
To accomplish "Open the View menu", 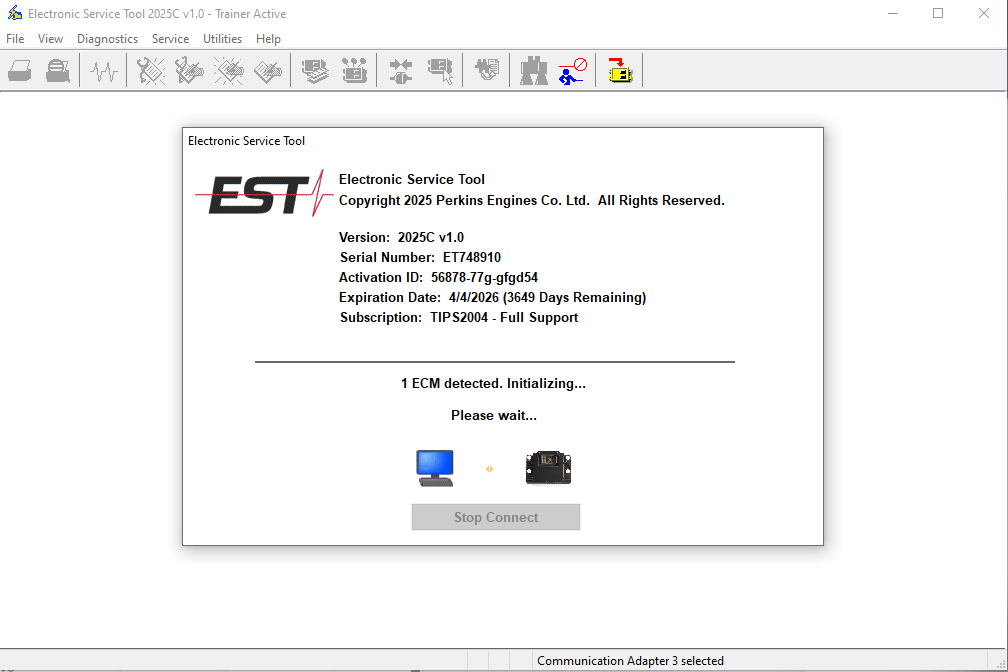I will [50, 39].
